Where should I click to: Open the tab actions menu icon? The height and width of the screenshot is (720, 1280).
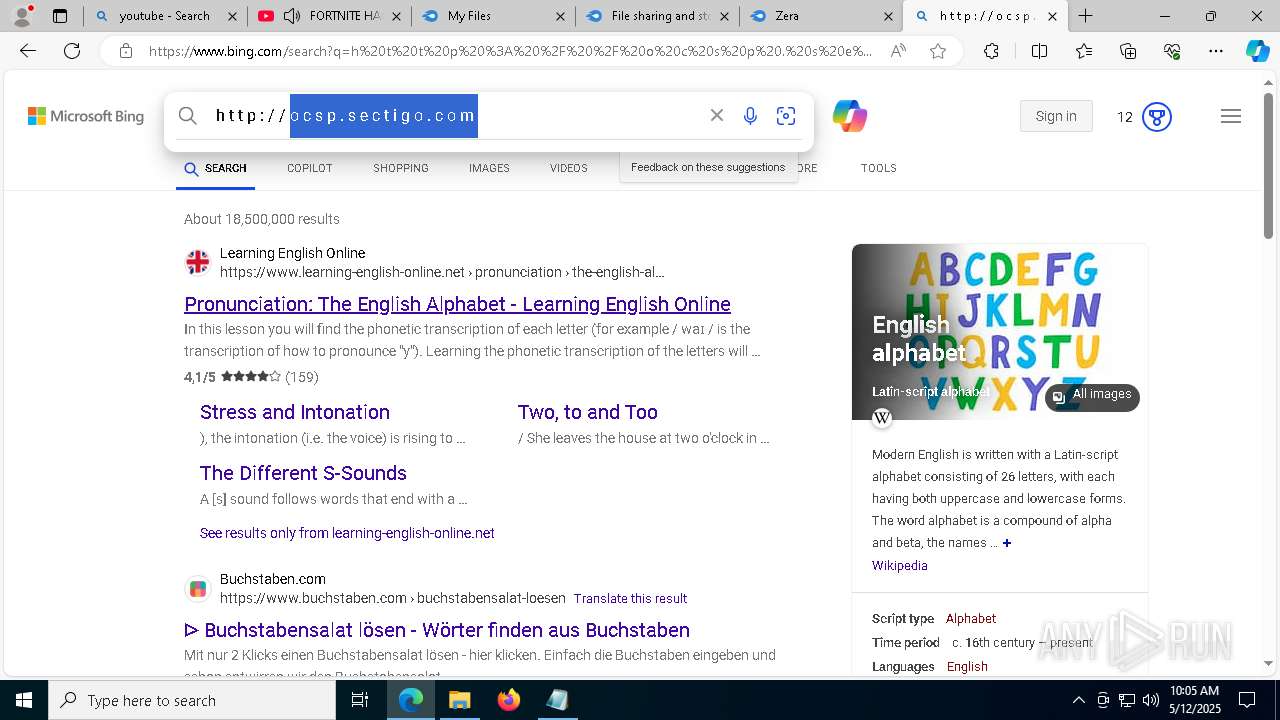[x=60, y=16]
